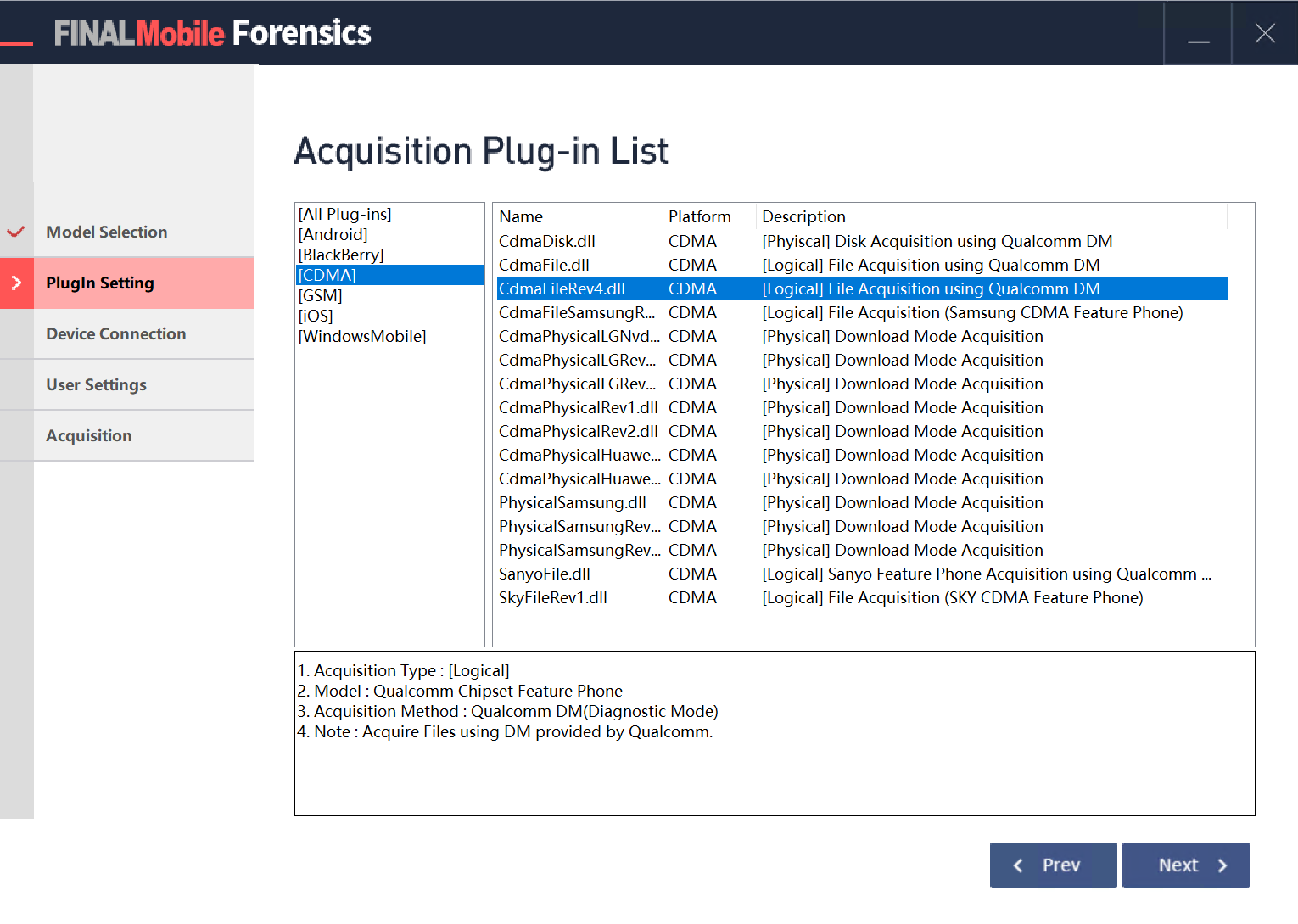The image size is (1298, 924).
Task: Click '[Phyiscal] Disk Acquisition using Qualcomm DM' description
Action: point(937,242)
